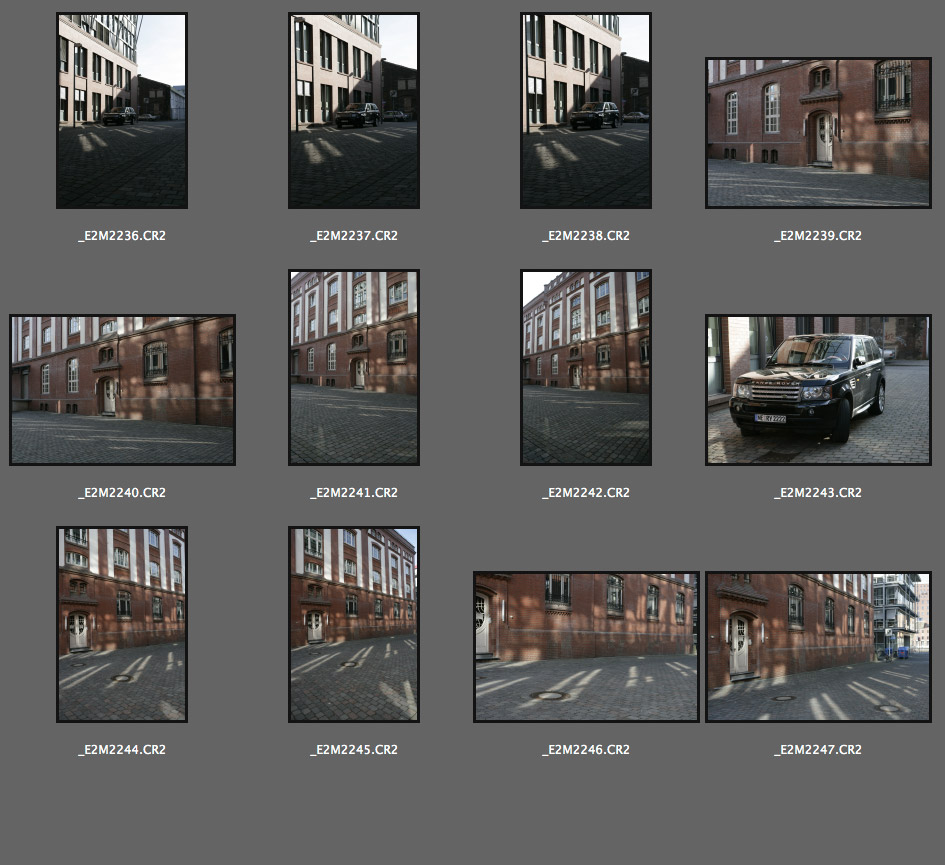Click the _E2M2246.CR2 landscape thumbnail

click(x=586, y=647)
